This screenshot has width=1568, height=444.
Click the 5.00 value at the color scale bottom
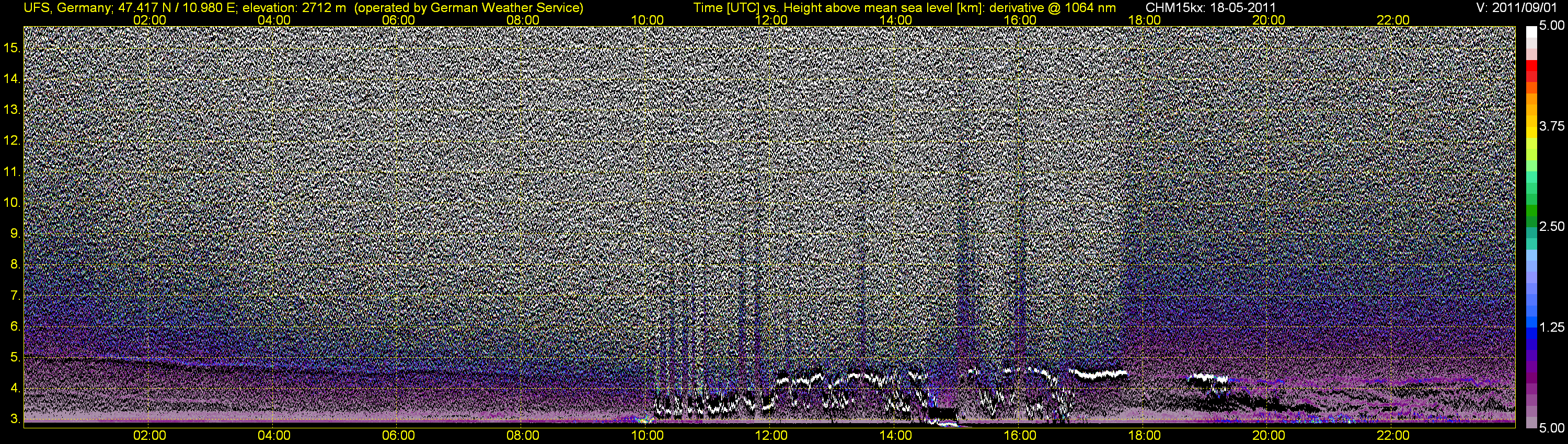1552,428
